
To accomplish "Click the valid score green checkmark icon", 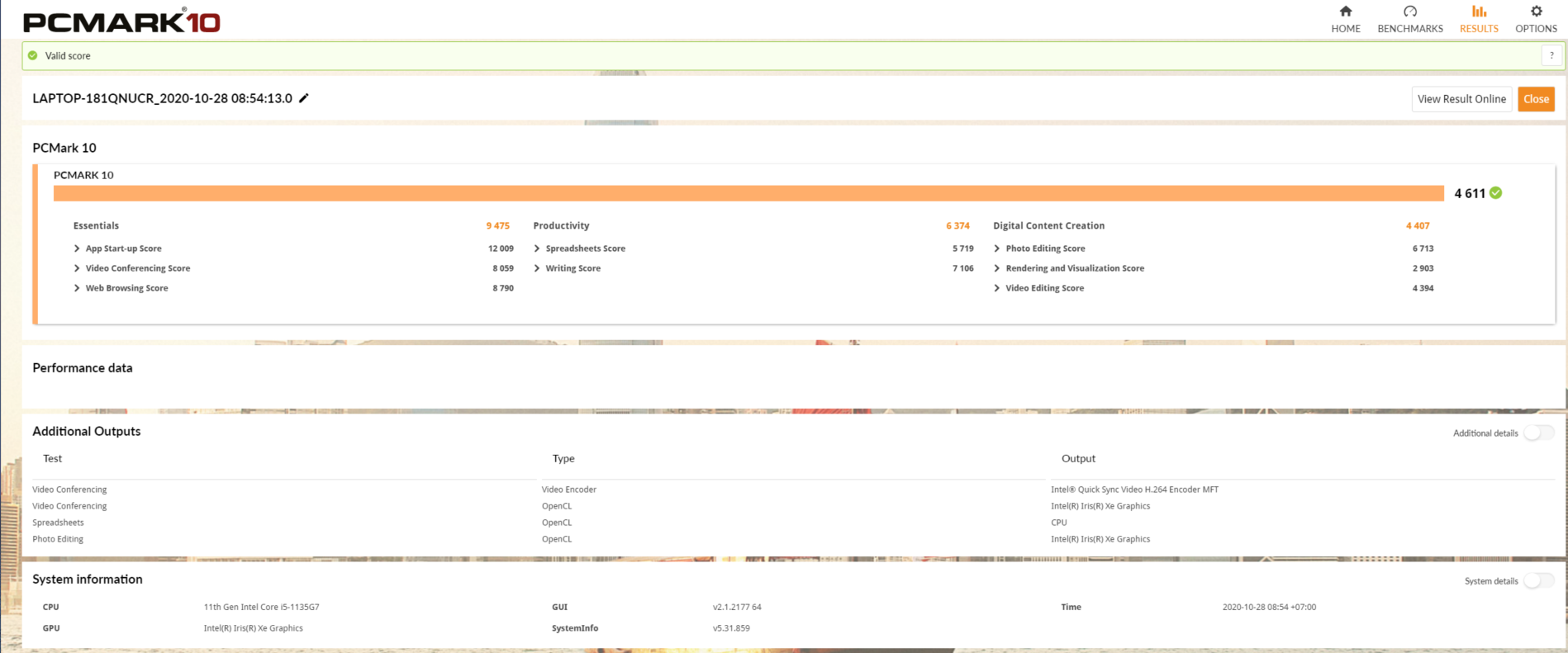I will point(33,56).
